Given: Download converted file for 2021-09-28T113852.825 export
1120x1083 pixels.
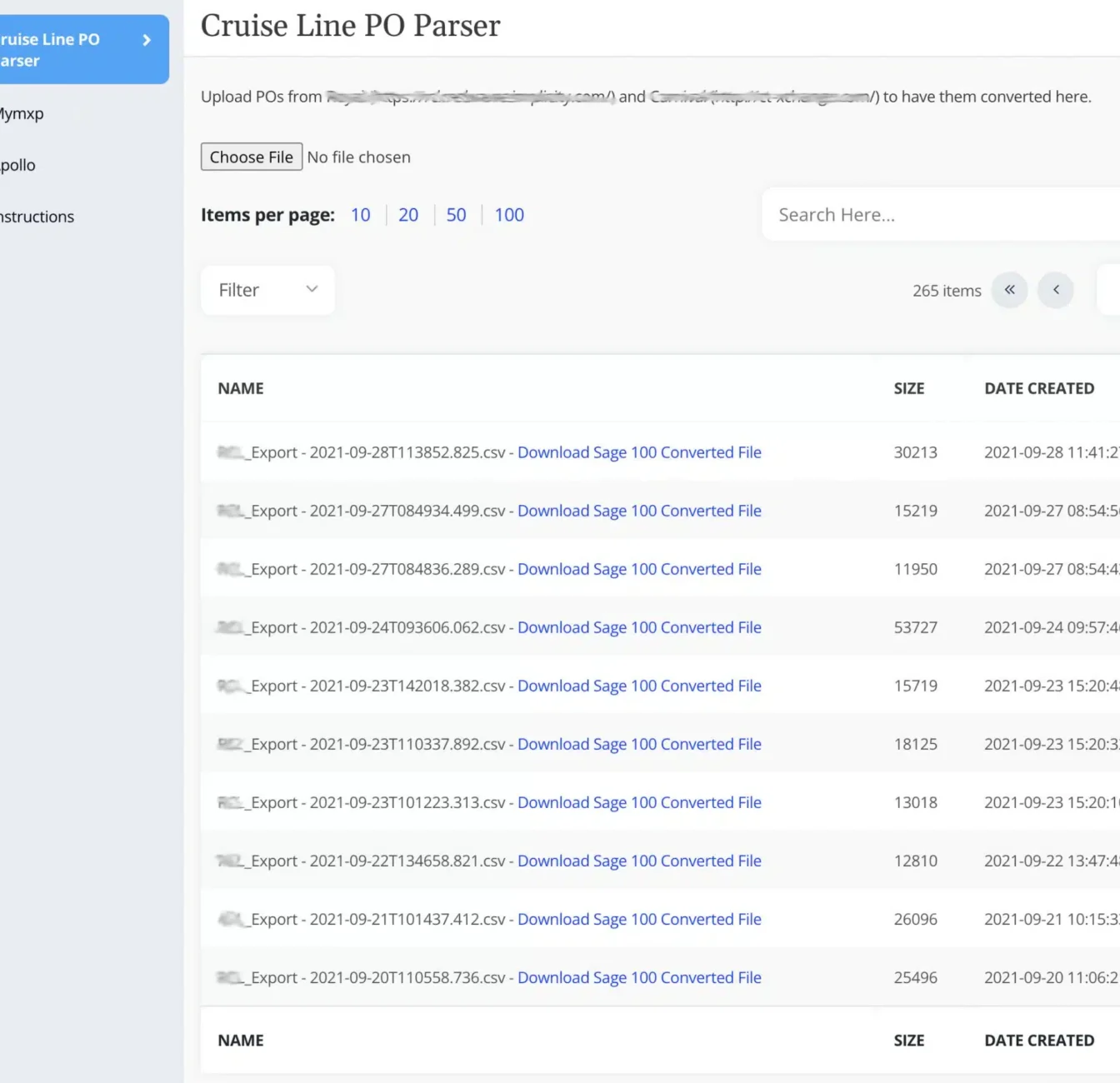Looking at the screenshot, I should click(639, 452).
